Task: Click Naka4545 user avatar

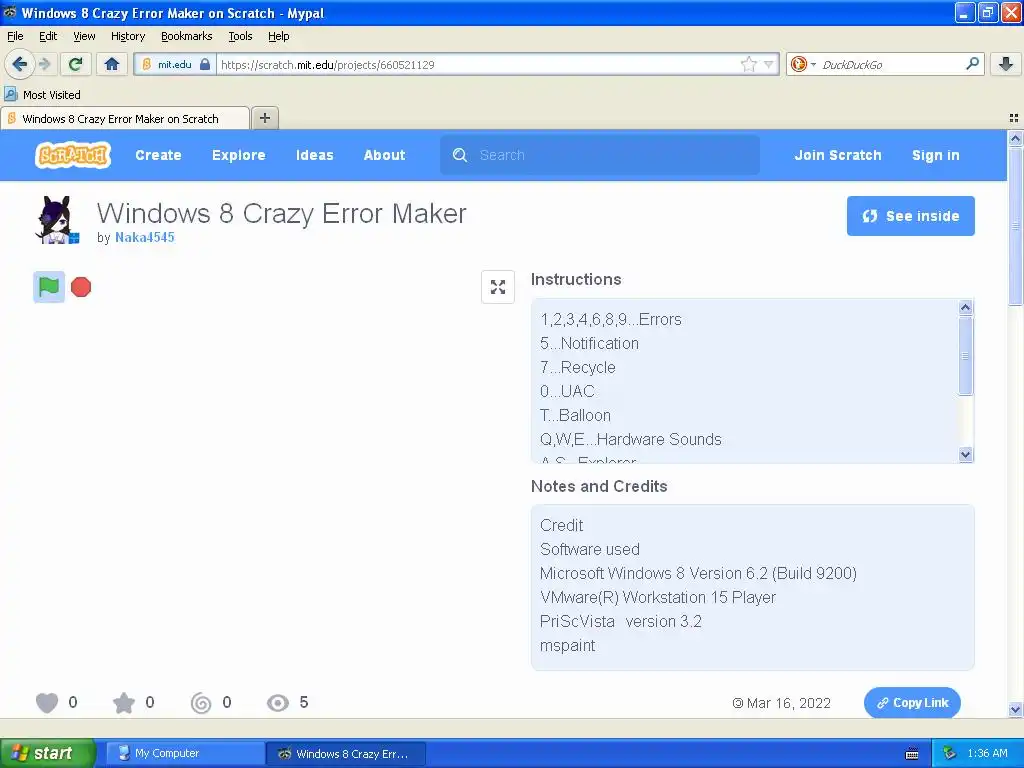Action: tap(57, 220)
